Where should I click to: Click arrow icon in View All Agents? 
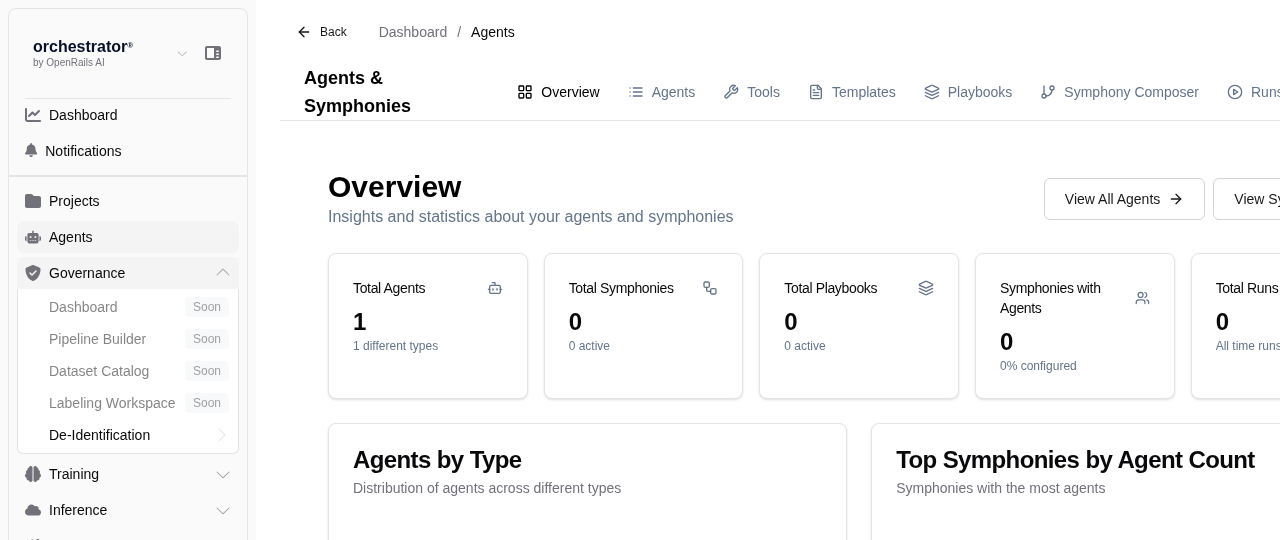pyautogui.click(x=1176, y=199)
